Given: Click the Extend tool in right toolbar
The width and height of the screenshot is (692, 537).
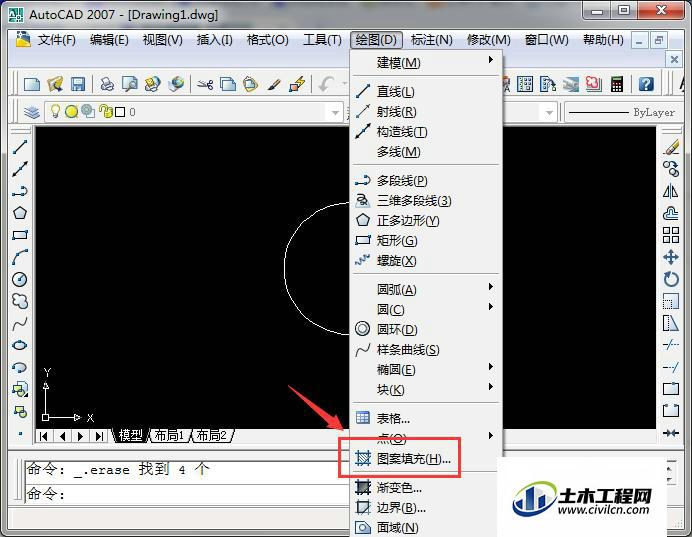Looking at the screenshot, I should (x=671, y=367).
